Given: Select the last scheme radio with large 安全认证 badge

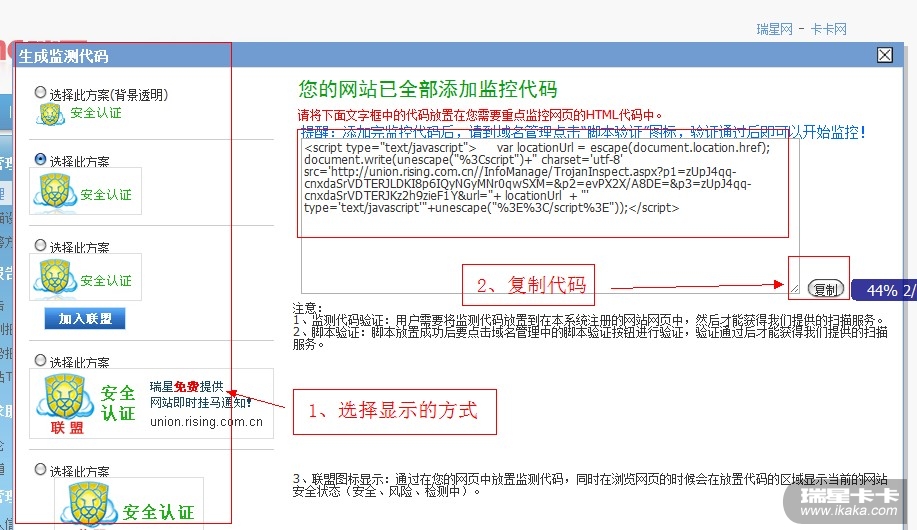Looking at the screenshot, I should click(x=40, y=469).
